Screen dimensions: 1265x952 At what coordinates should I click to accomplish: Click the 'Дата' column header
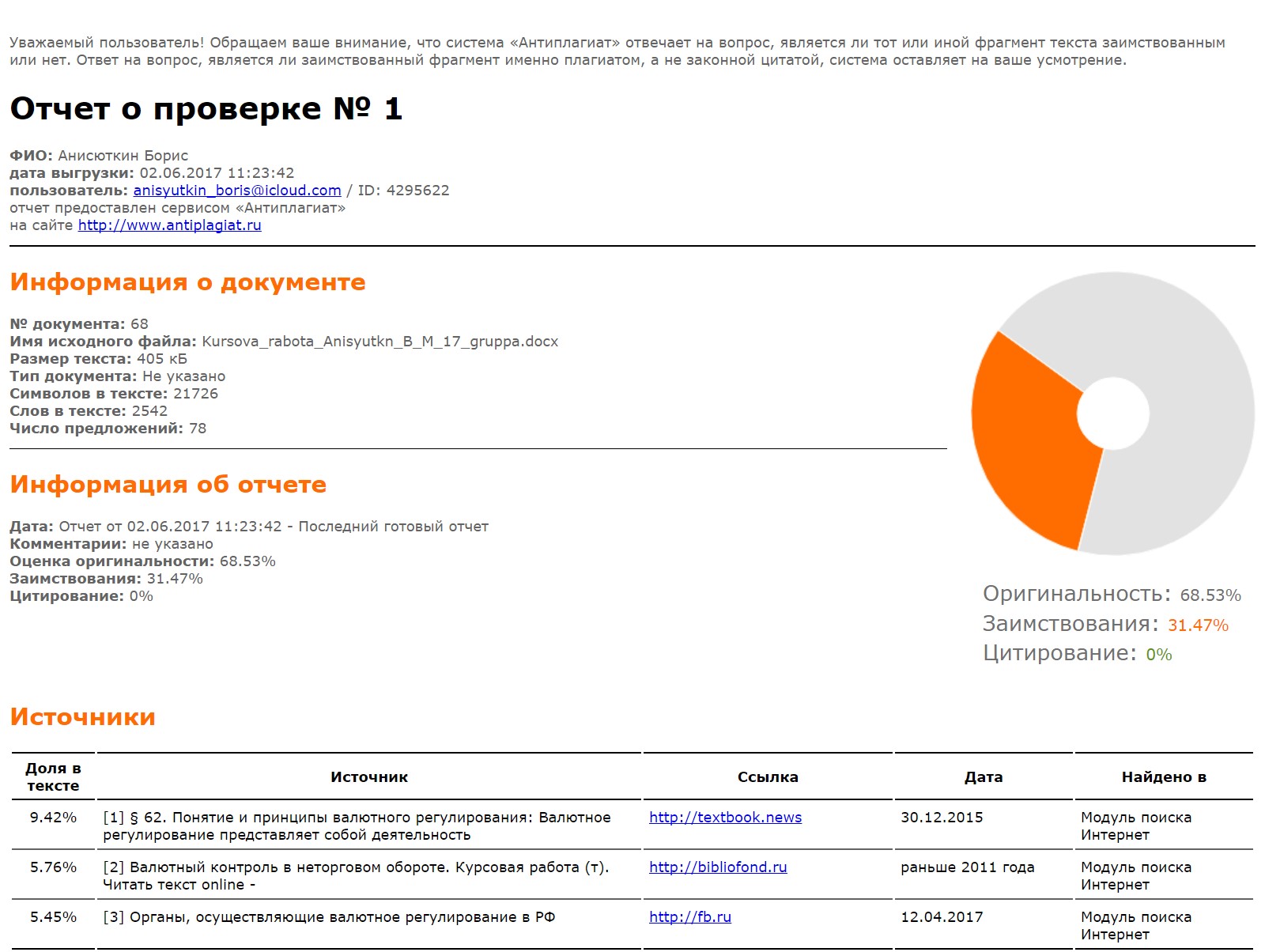point(984,777)
